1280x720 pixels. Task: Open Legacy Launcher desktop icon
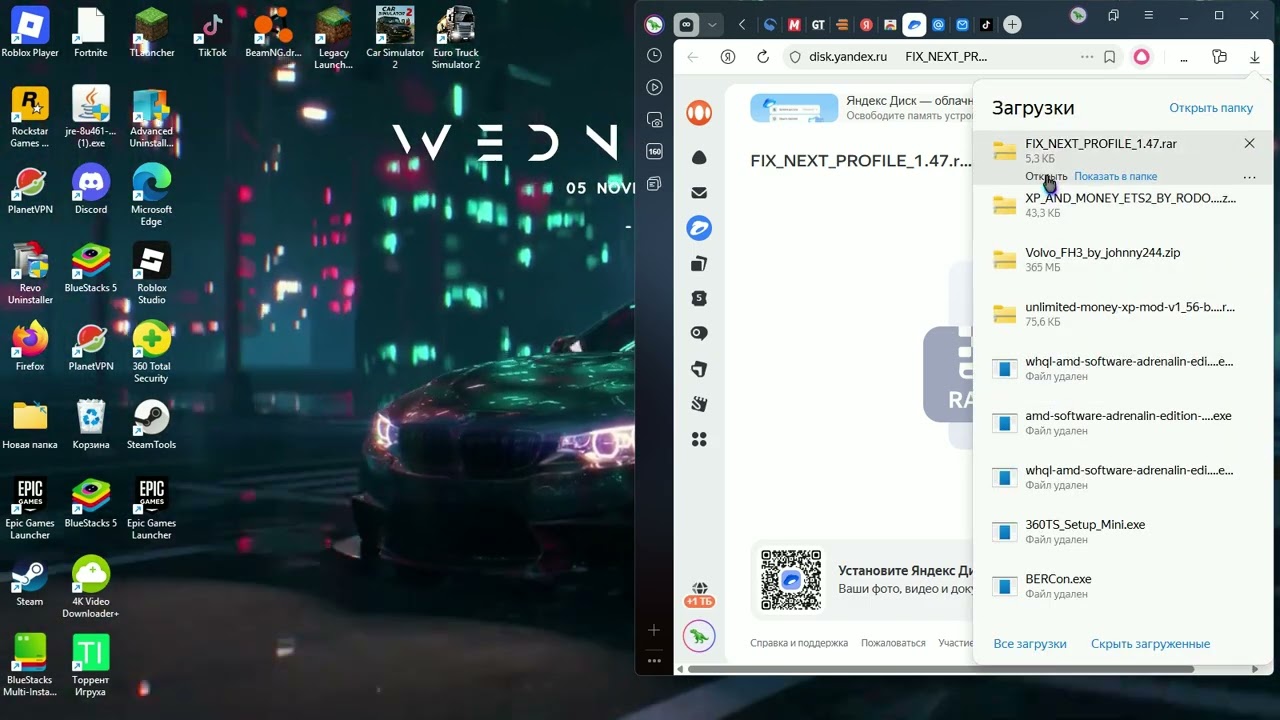tap(333, 38)
